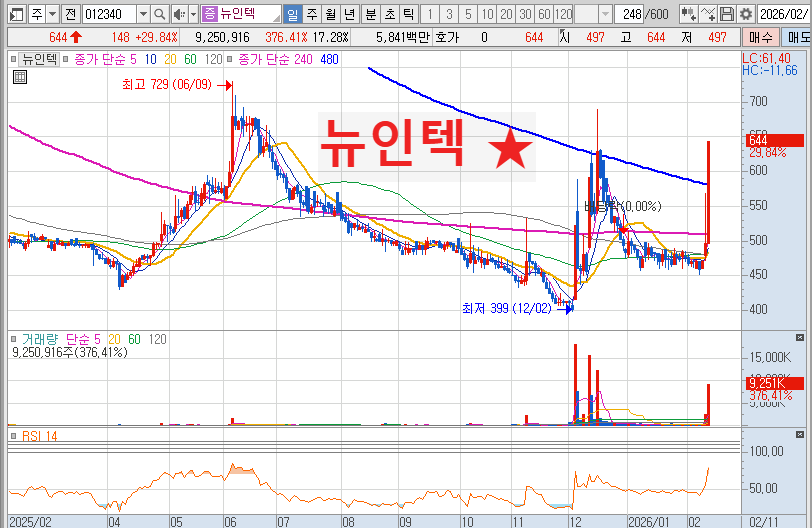Close the volume panel with its x button
The image size is (812, 528).
(x=800, y=338)
